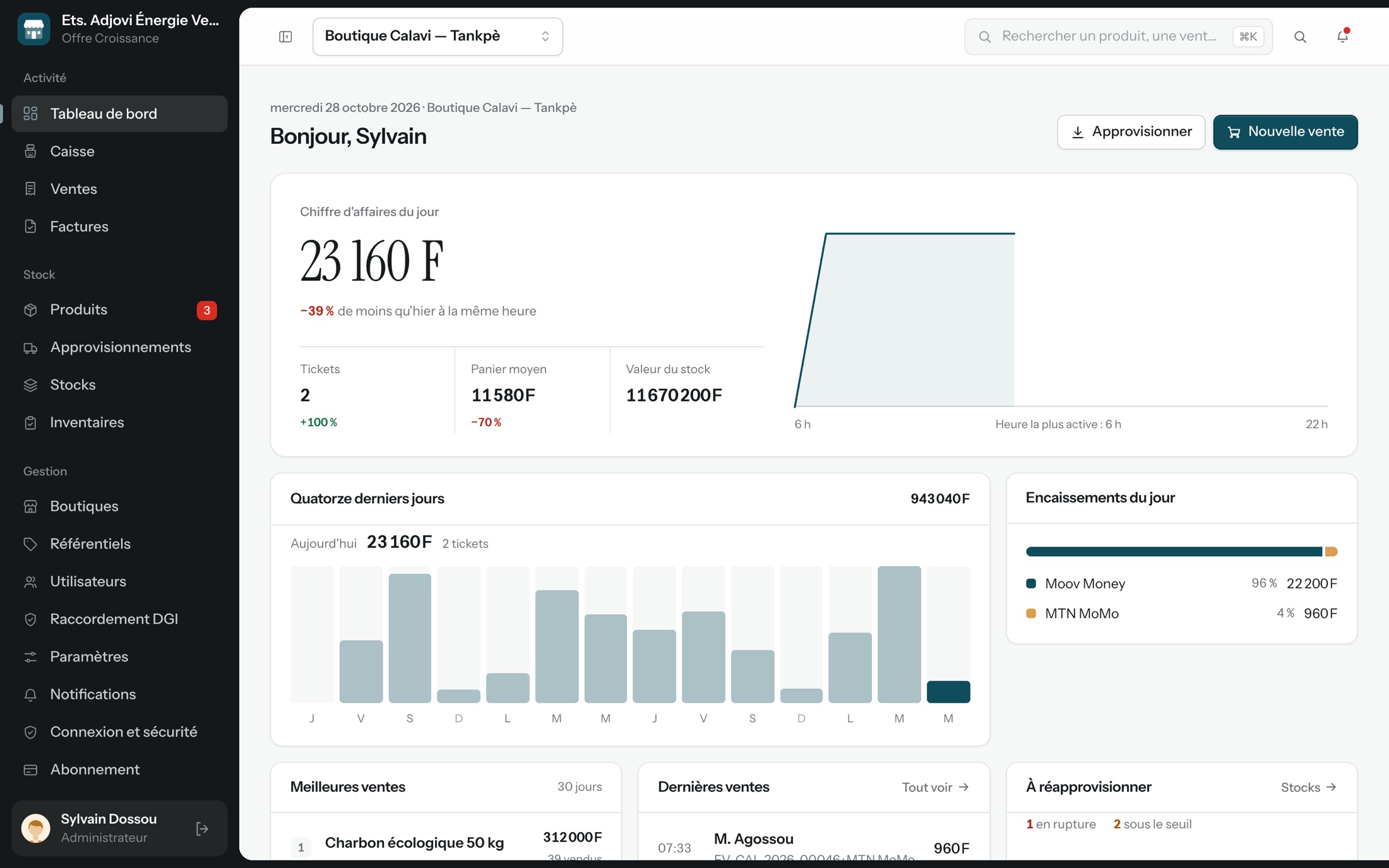Click the Boutiques shop icon
This screenshot has height=868, width=1389.
coord(30,506)
